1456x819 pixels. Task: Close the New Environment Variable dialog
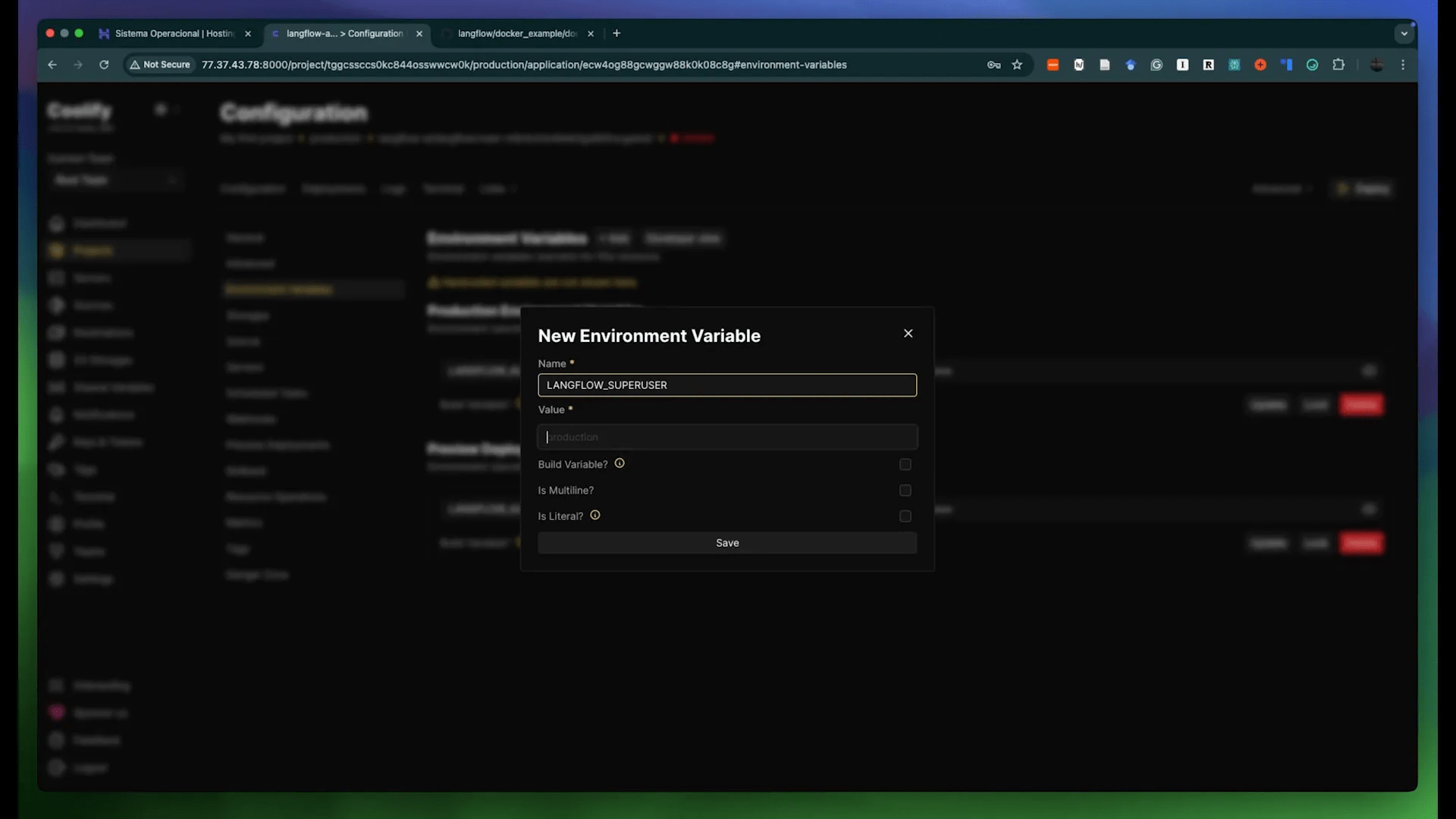(x=908, y=334)
